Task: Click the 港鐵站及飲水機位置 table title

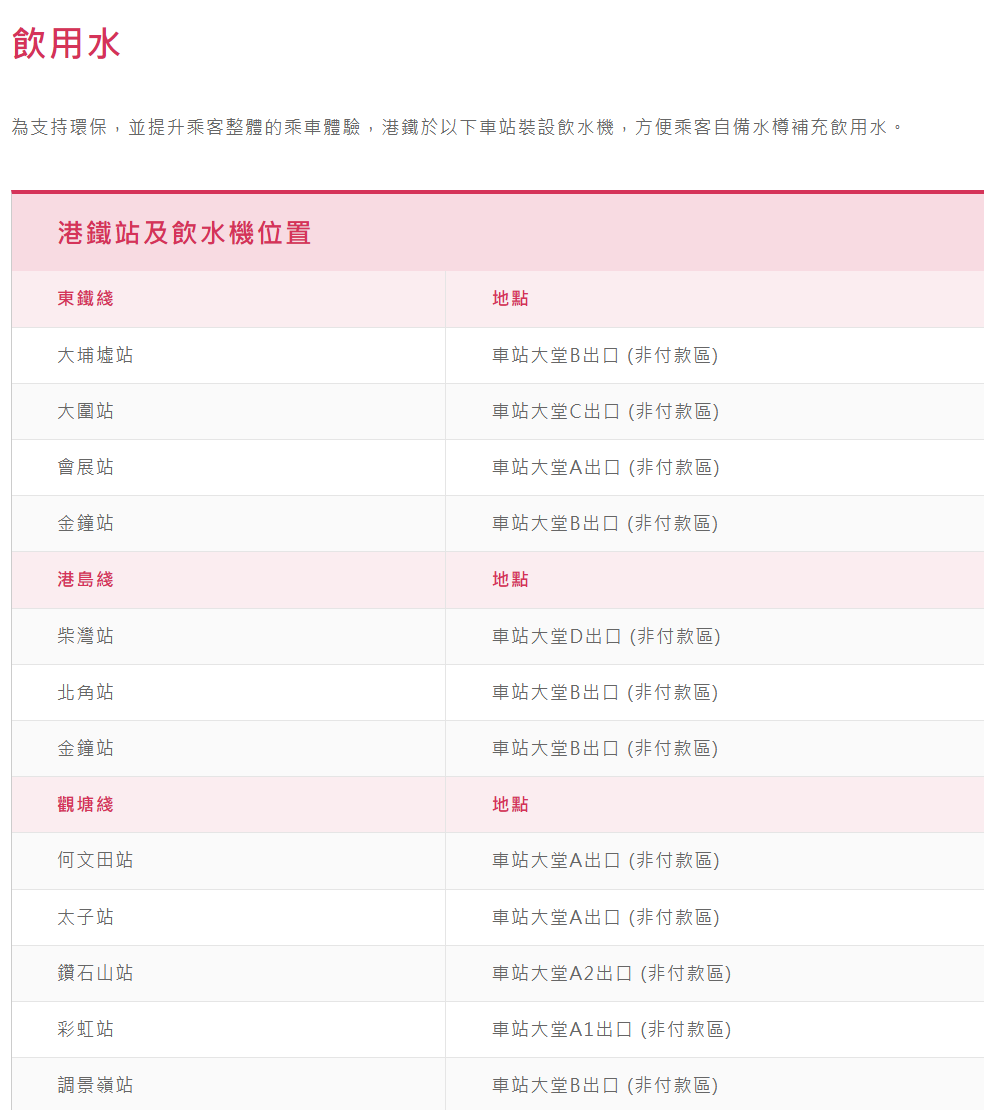Action: [x=185, y=233]
